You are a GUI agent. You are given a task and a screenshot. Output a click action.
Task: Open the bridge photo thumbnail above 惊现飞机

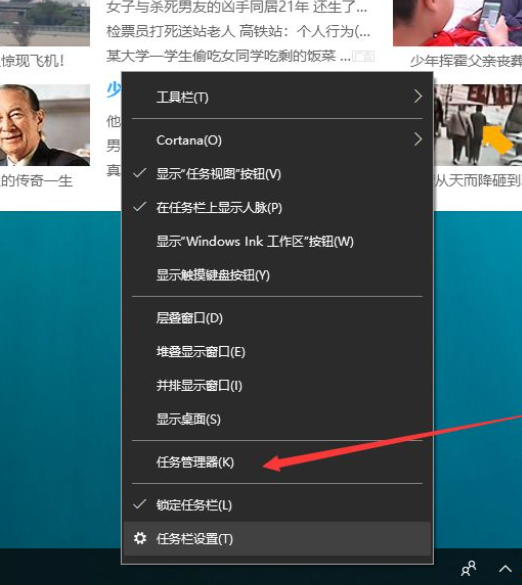point(45,23)
